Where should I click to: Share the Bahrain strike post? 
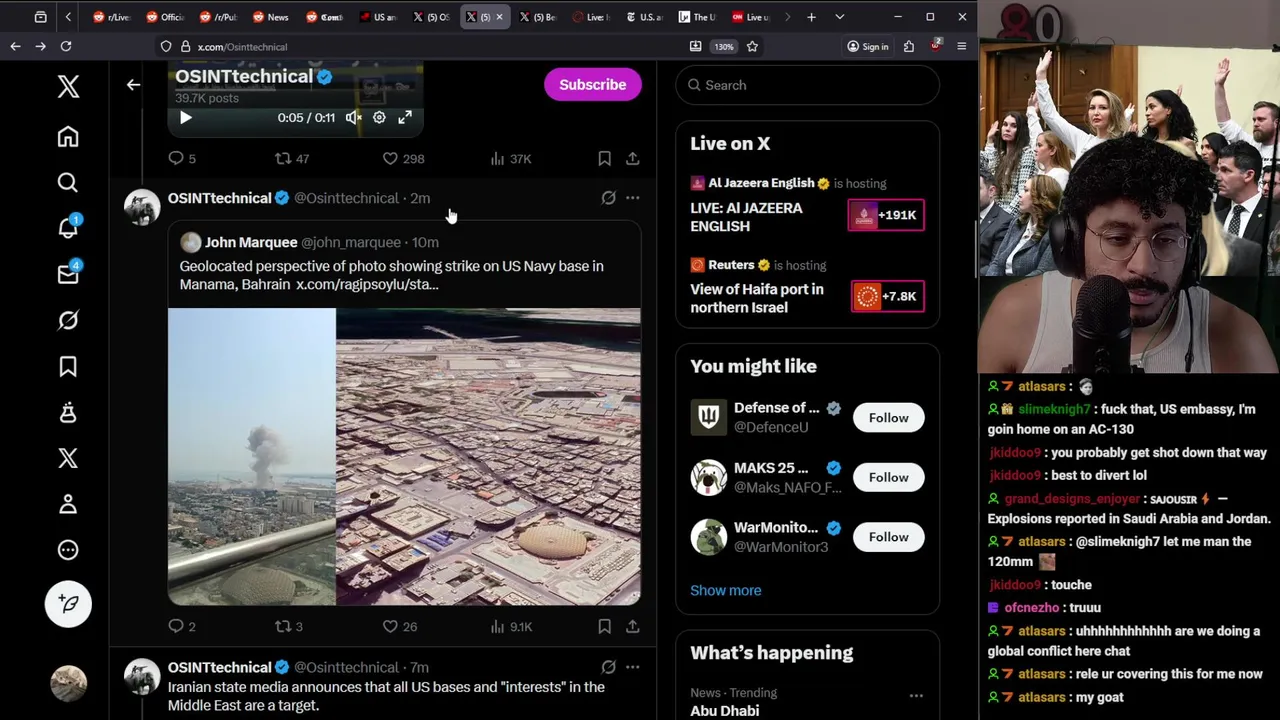click(x=632, y=626)
